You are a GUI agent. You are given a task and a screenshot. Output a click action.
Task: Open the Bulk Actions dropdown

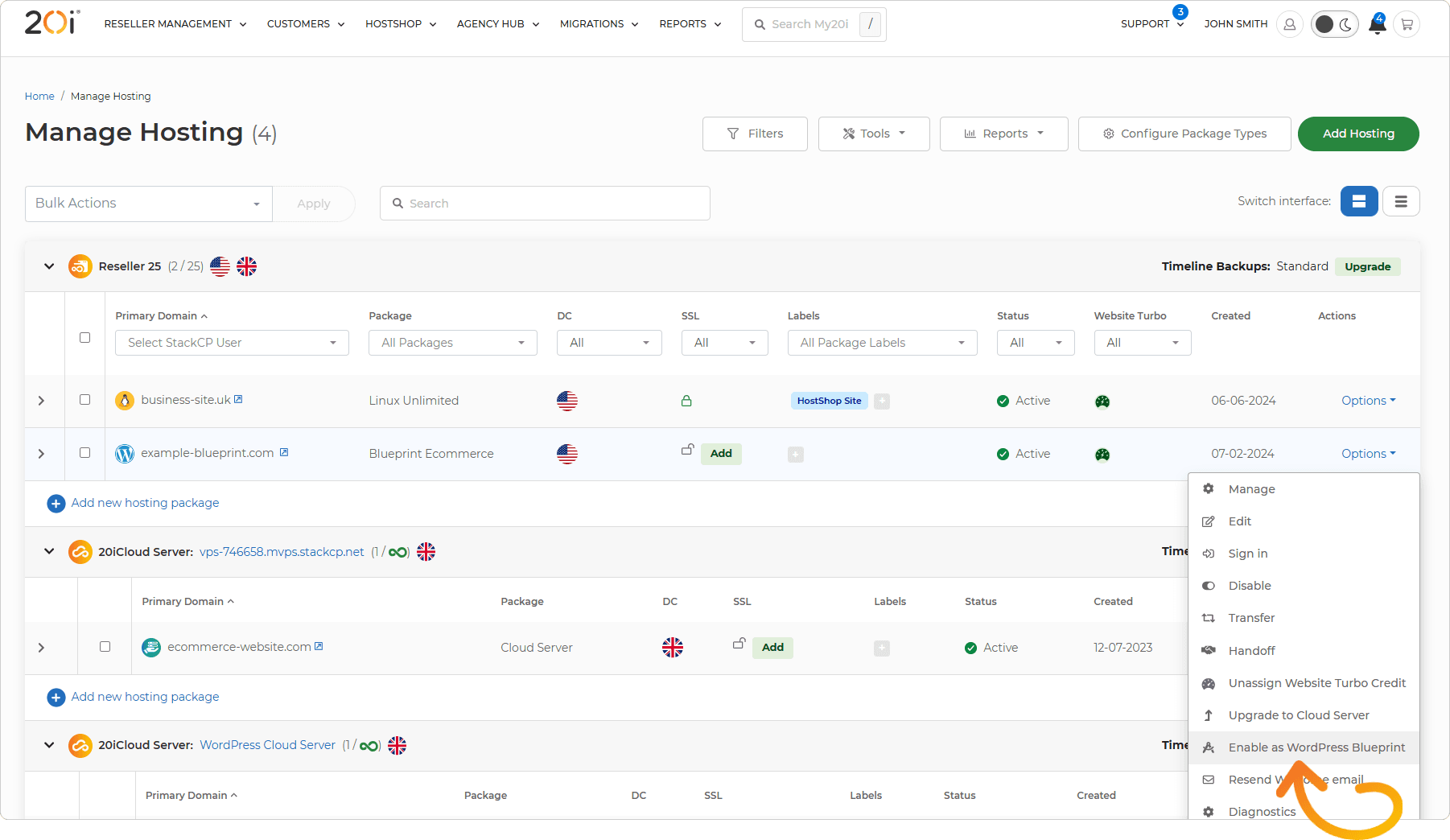click(149, 204)
